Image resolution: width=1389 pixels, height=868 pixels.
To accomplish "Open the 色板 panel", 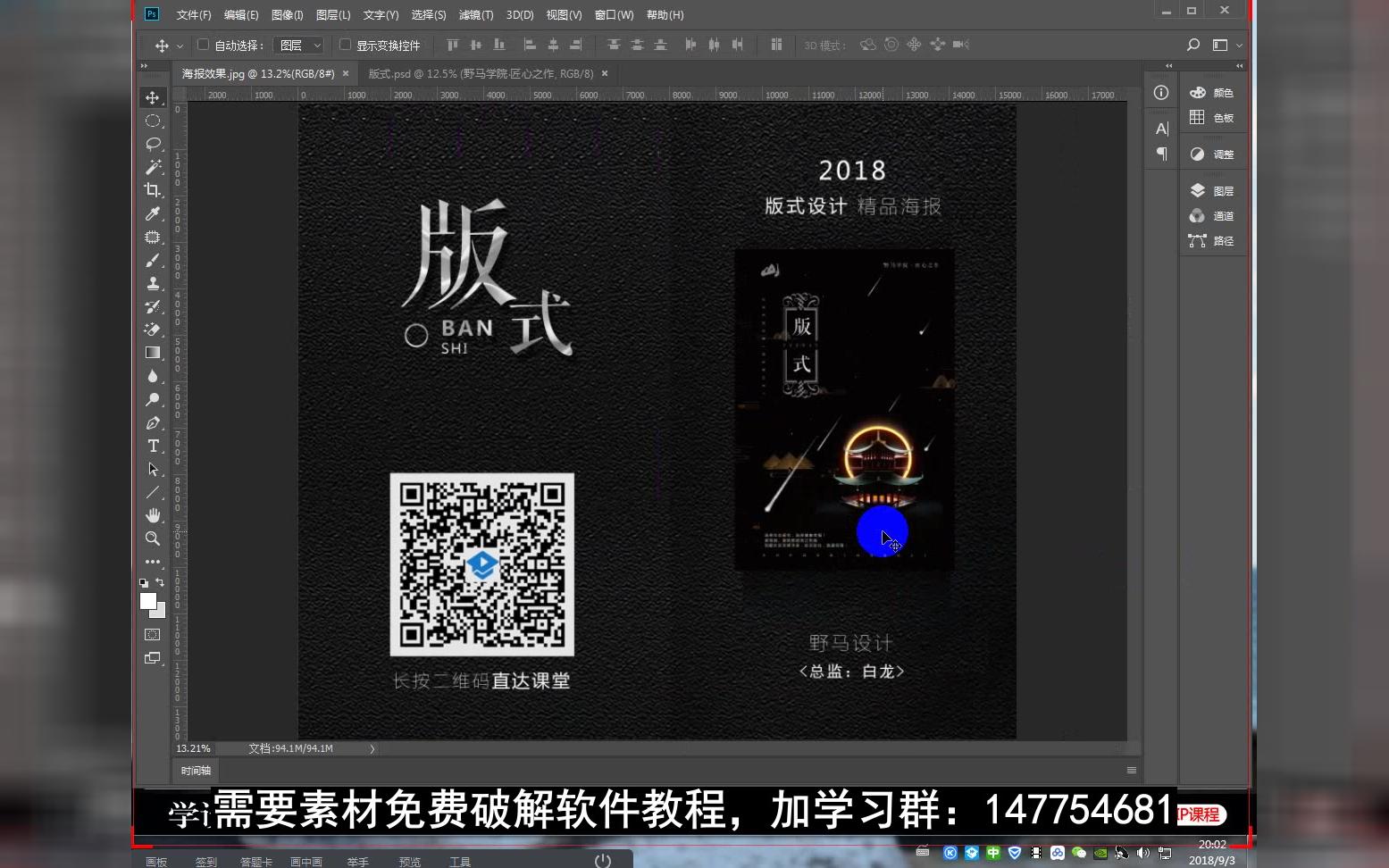I will [1212, 118].
